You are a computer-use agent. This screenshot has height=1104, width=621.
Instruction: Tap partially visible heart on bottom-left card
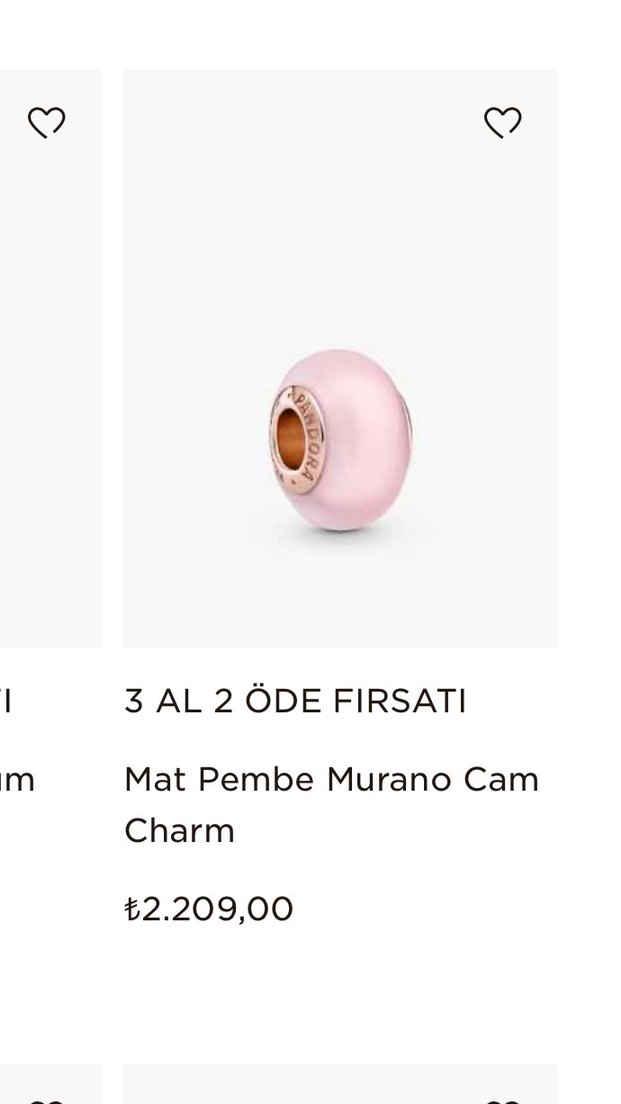coord(46,1100)
